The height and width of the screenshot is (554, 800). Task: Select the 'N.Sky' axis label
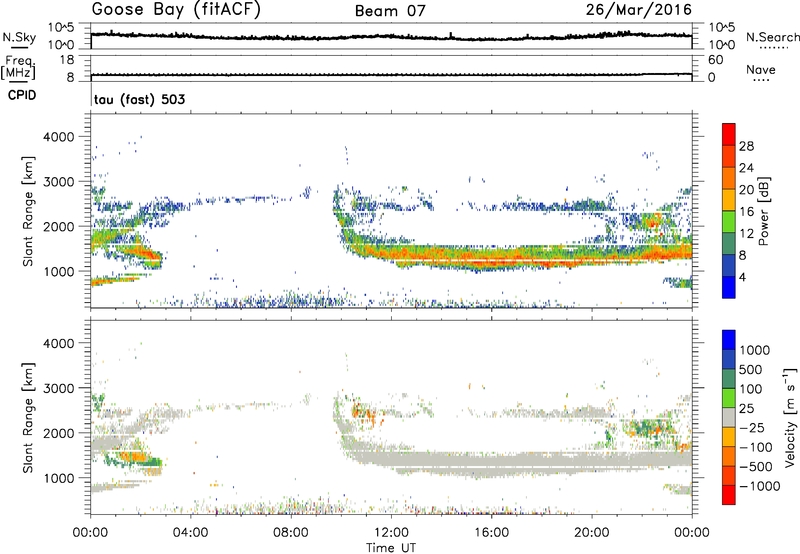[19, 37]
